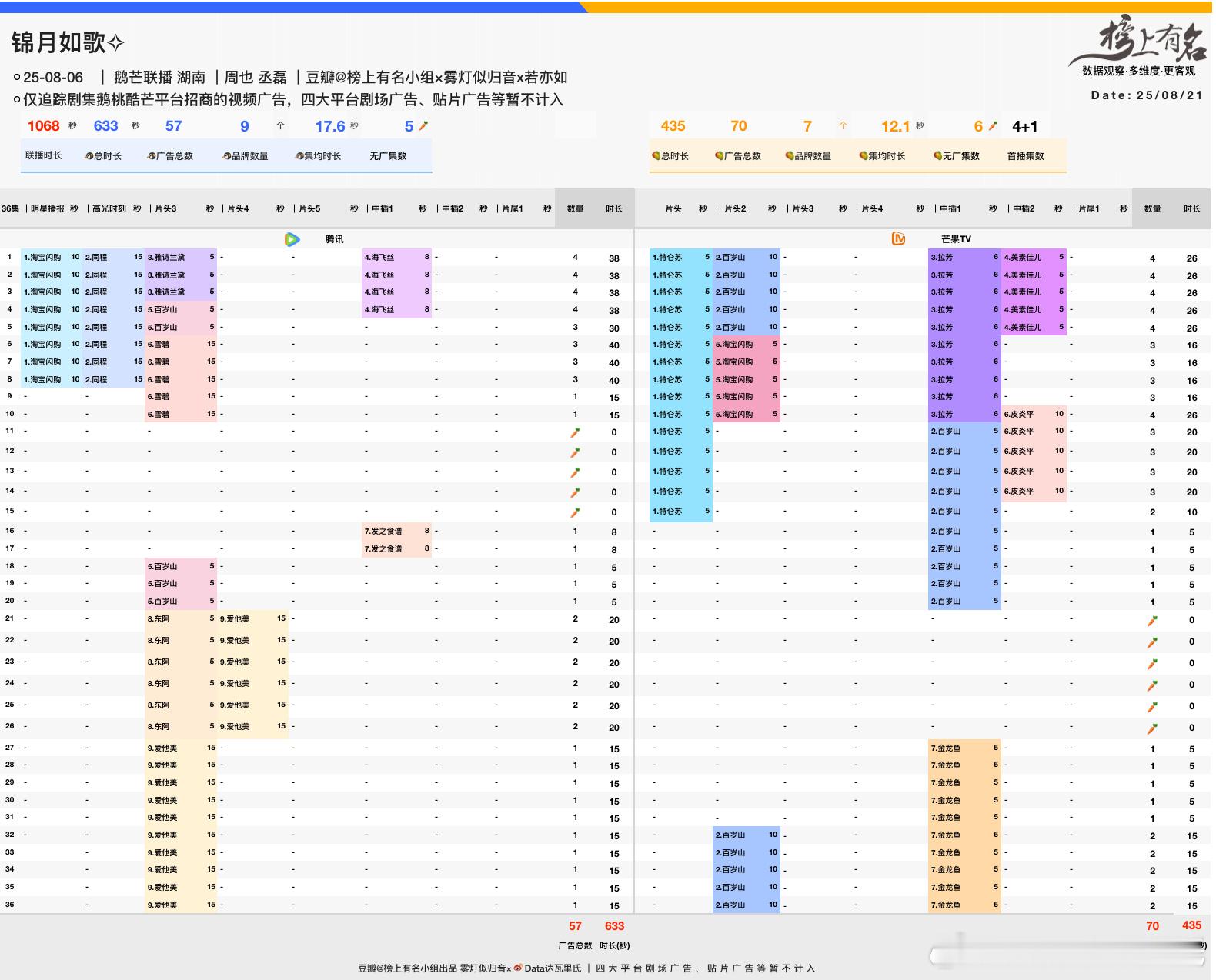Click 6.雪碧 cell in row 10
Image resolution: width=1216 pixels, height=980 pixels.
click(x=181, y=414)
